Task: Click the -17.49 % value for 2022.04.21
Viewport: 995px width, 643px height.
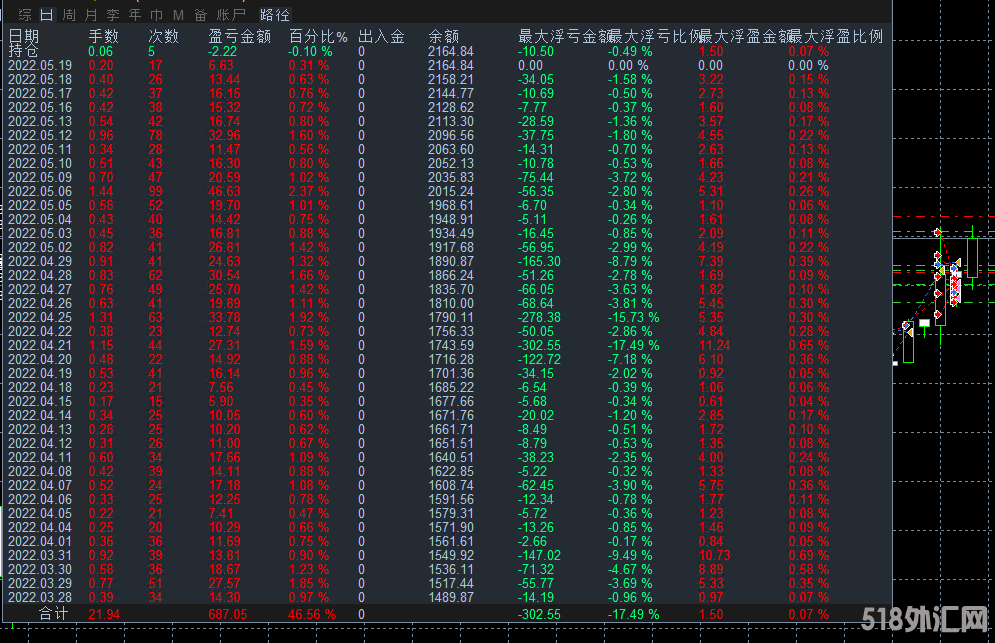Action: pyautogui.click(x=633, y=345)
